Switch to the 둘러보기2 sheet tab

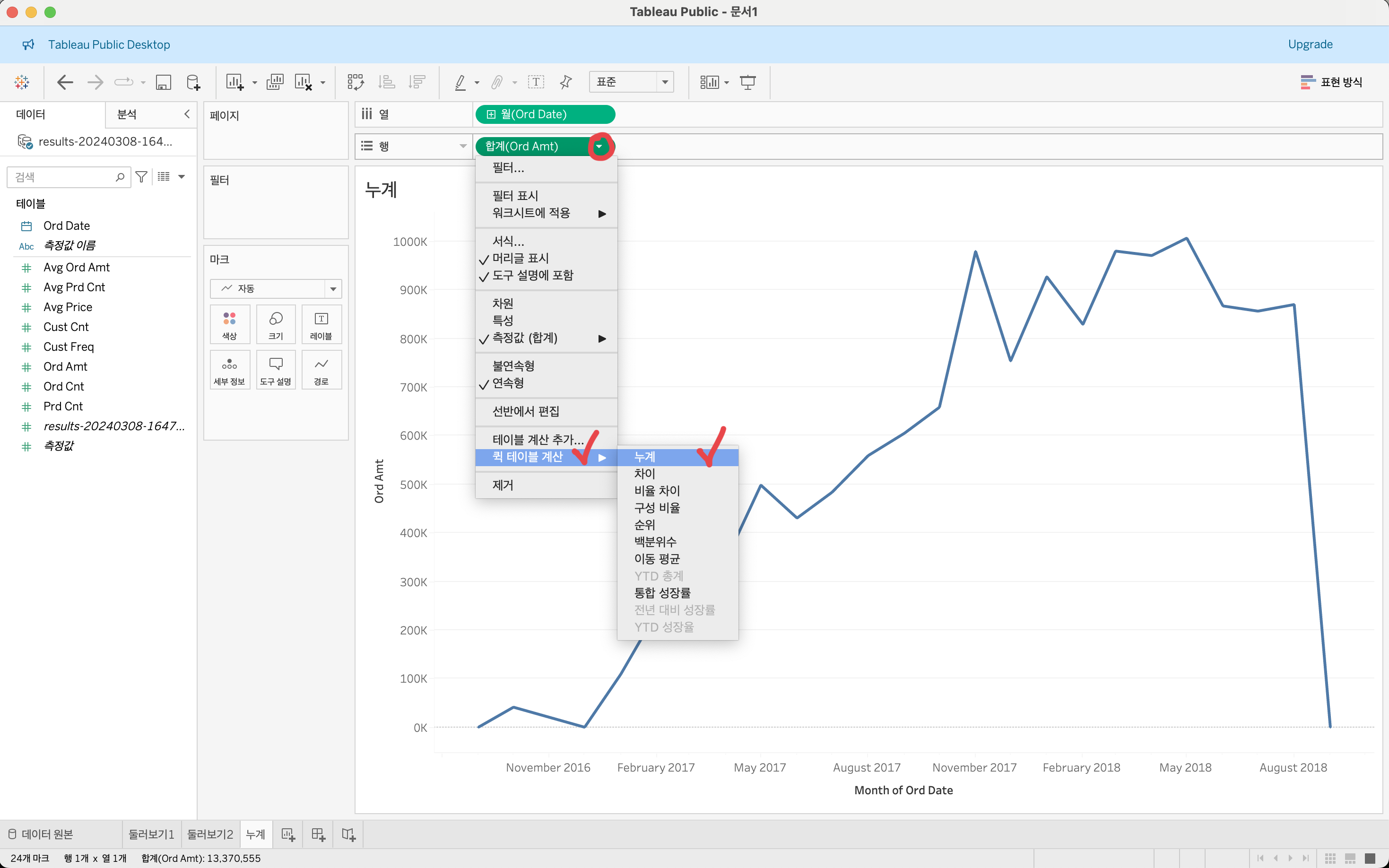tap(209, 834)
